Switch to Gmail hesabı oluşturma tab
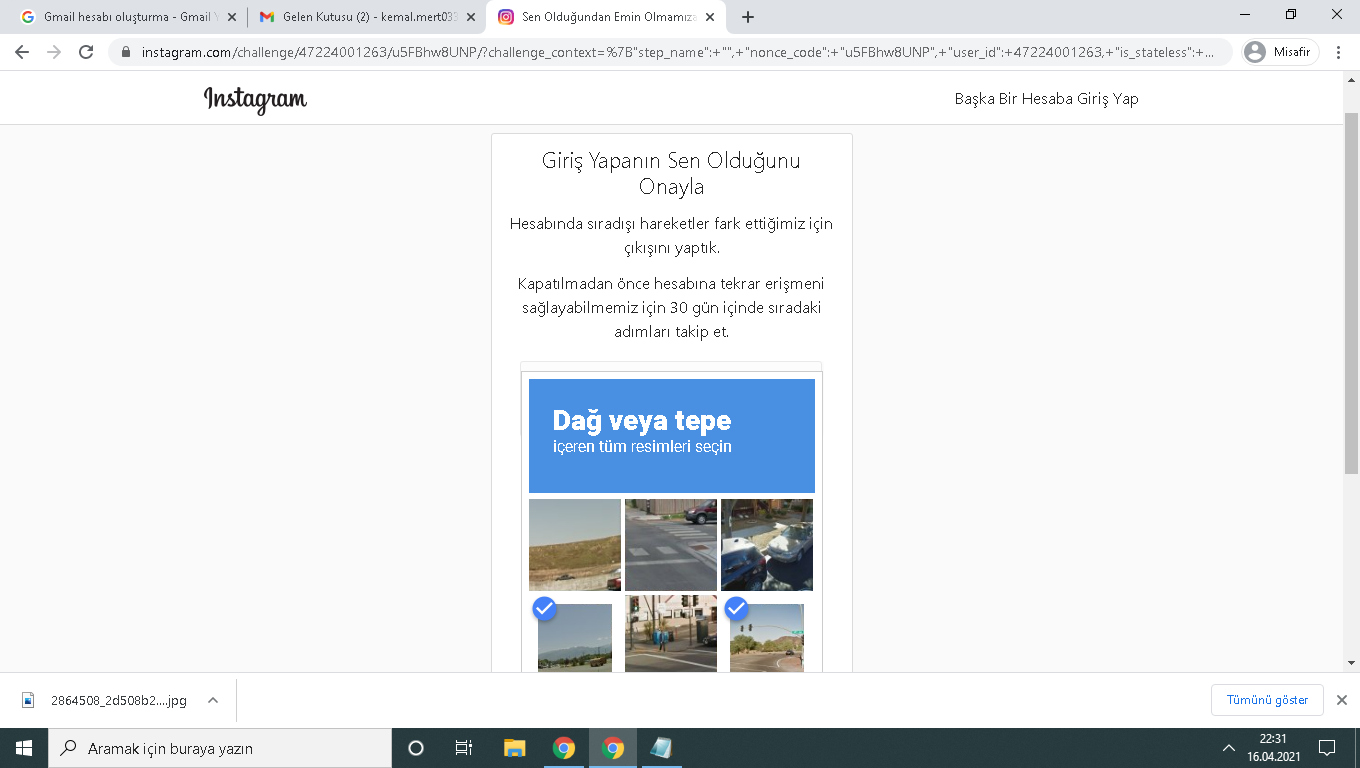This screenshot has height=768, width=1360. (127, 17)
